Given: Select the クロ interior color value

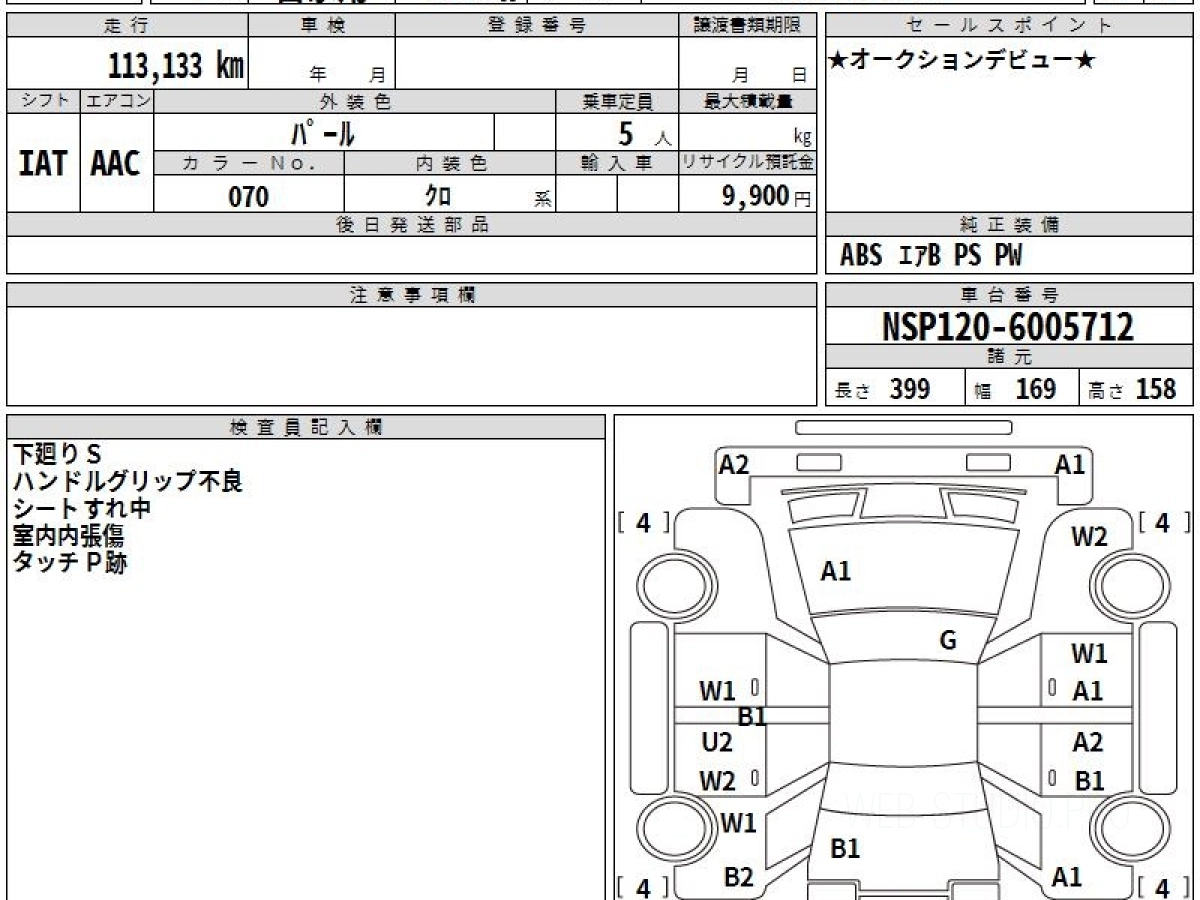Looking at the screenshot, I should [438, 196].
